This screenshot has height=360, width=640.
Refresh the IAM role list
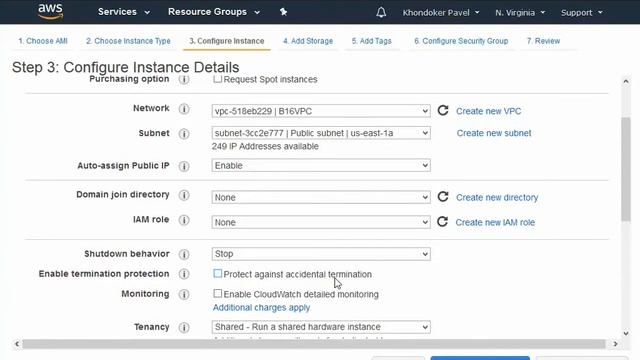tap(442, 222)
